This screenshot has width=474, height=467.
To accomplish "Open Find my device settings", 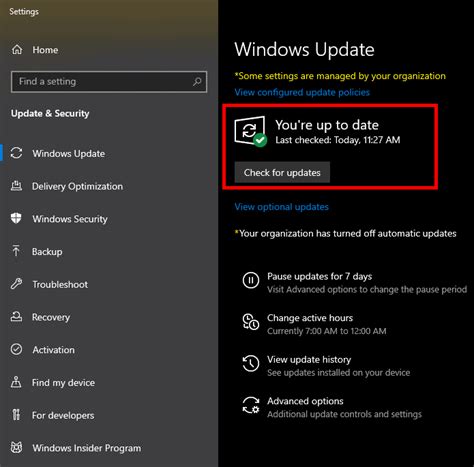I will pyautogui.click(x=63, y=383).
